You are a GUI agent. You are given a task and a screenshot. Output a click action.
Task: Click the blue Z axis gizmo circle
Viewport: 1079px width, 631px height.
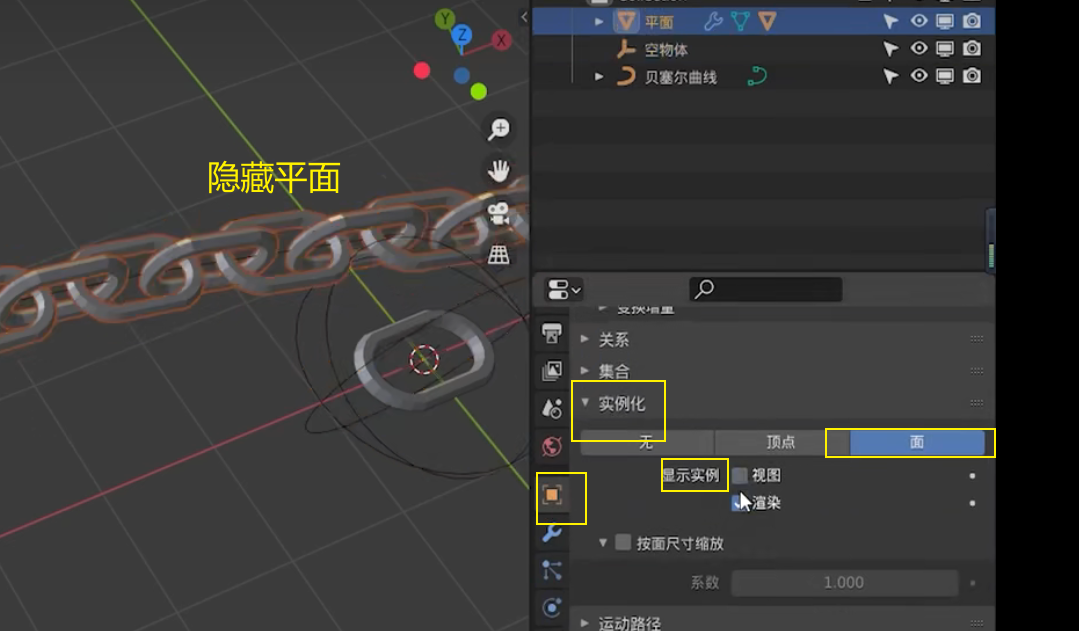(462, 34)
